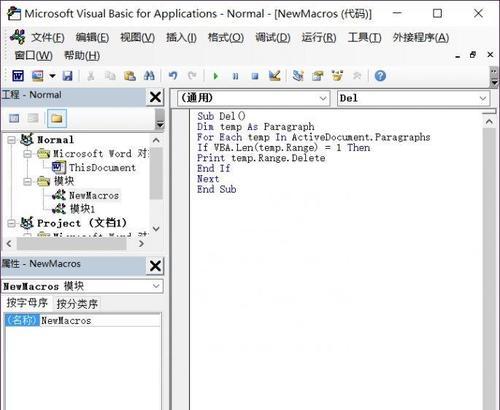Click the Break pause icon

tap(235, 76)
